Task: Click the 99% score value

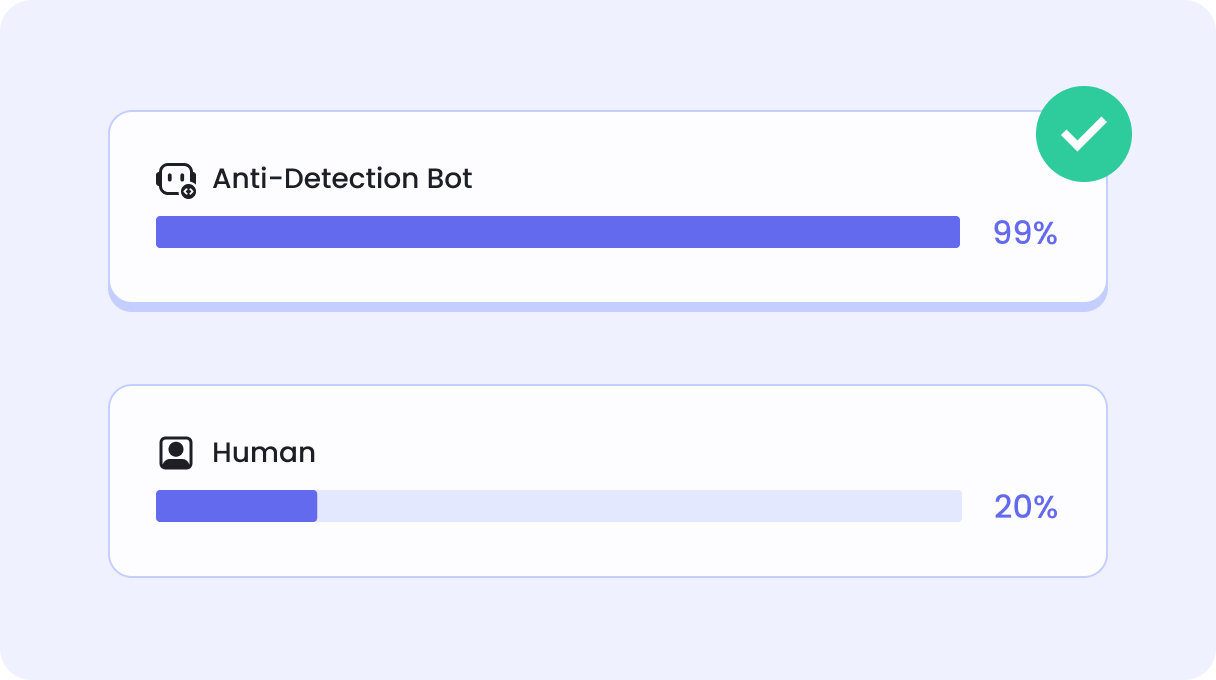Action: pos(1025,233)
